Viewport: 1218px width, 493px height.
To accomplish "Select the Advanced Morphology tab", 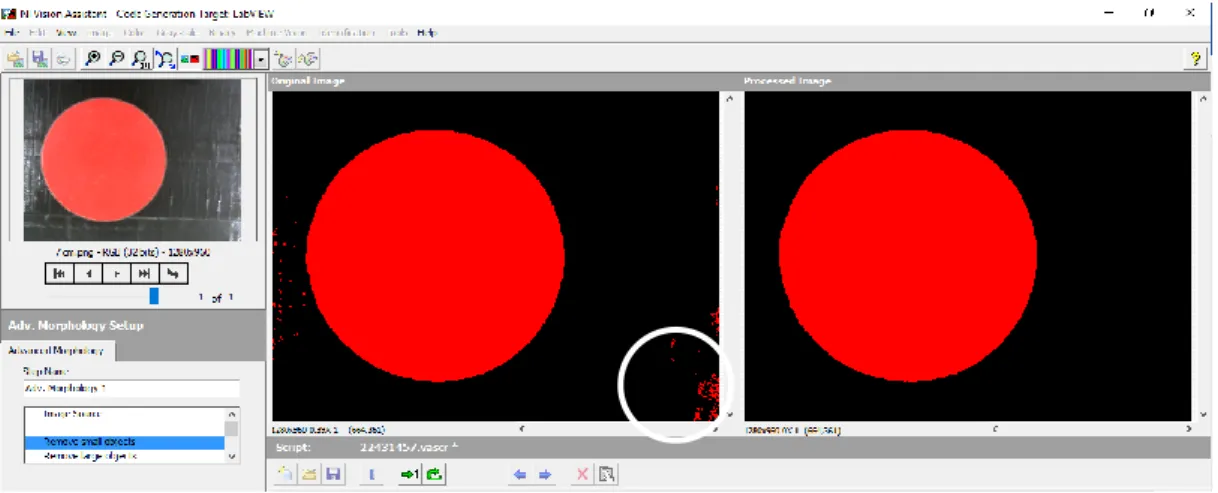I will tap(59, 351).
